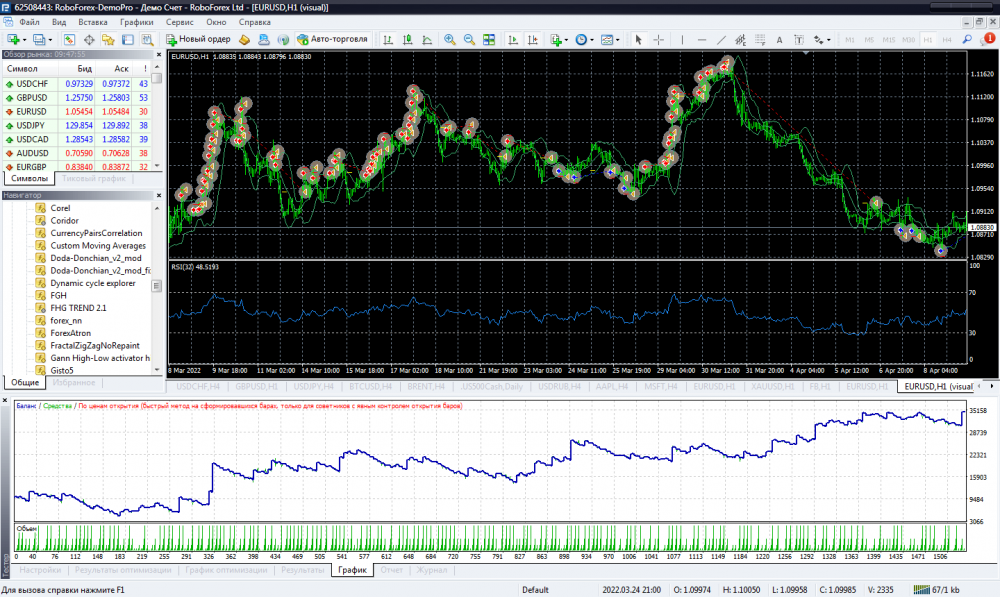Click Navigator scrollbar down arrow
1000x597 pixels.
tap(157, 369)
